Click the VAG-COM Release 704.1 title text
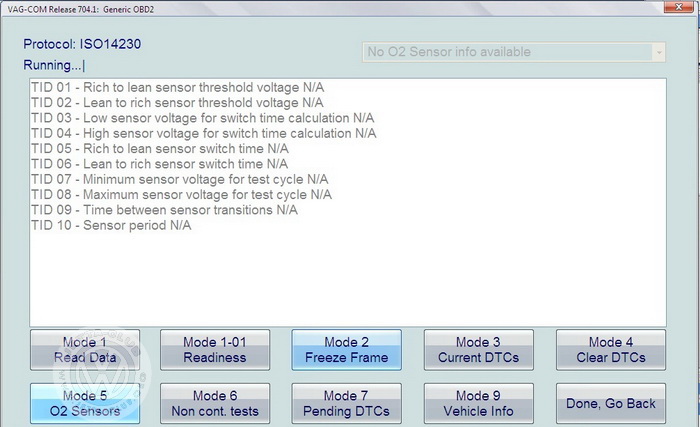 81,9
